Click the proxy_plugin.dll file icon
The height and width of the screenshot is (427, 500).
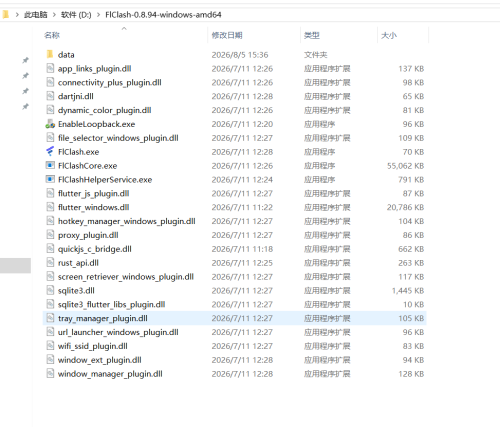(50, 235)
